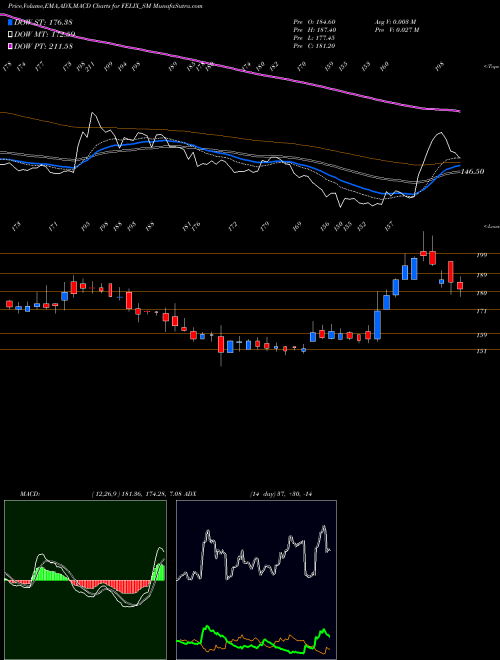Image resolution: width=500 pixels, height=660 pixels.
Task: Select the 'DOW ST: 176.38' legend text
Action: click(x=44, y=21)
